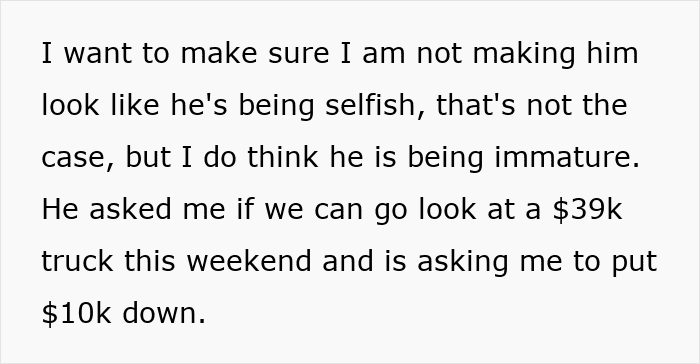
Task: Click the word 'sure' on first line
Action: point(299,54)
